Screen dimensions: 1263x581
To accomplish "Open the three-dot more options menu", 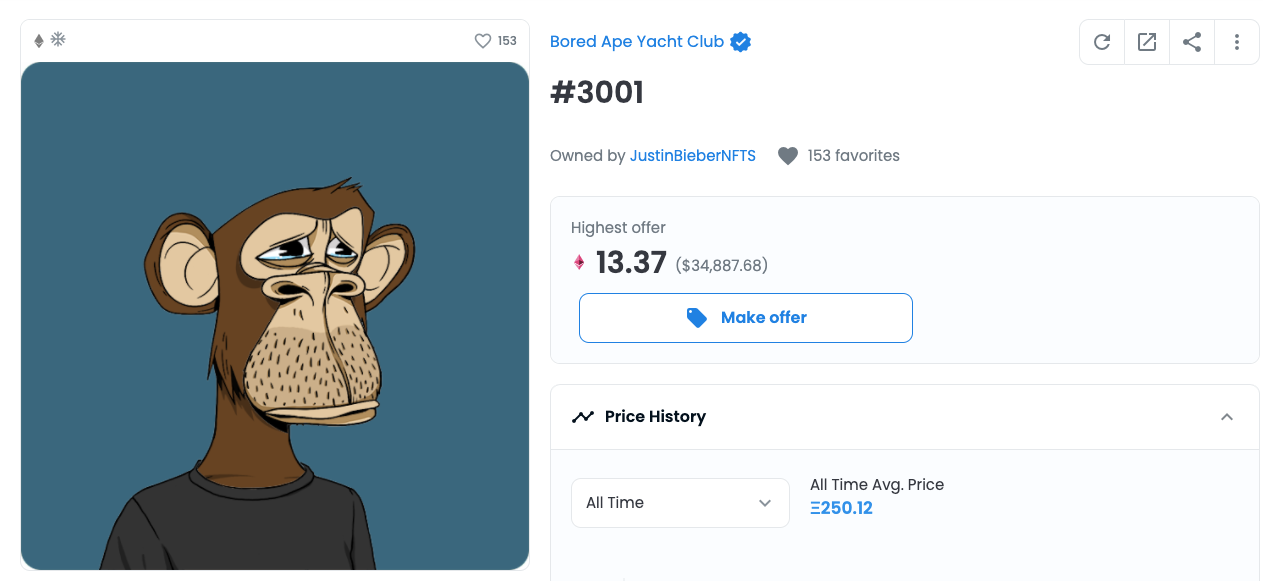I will (x=1236, y=41).
